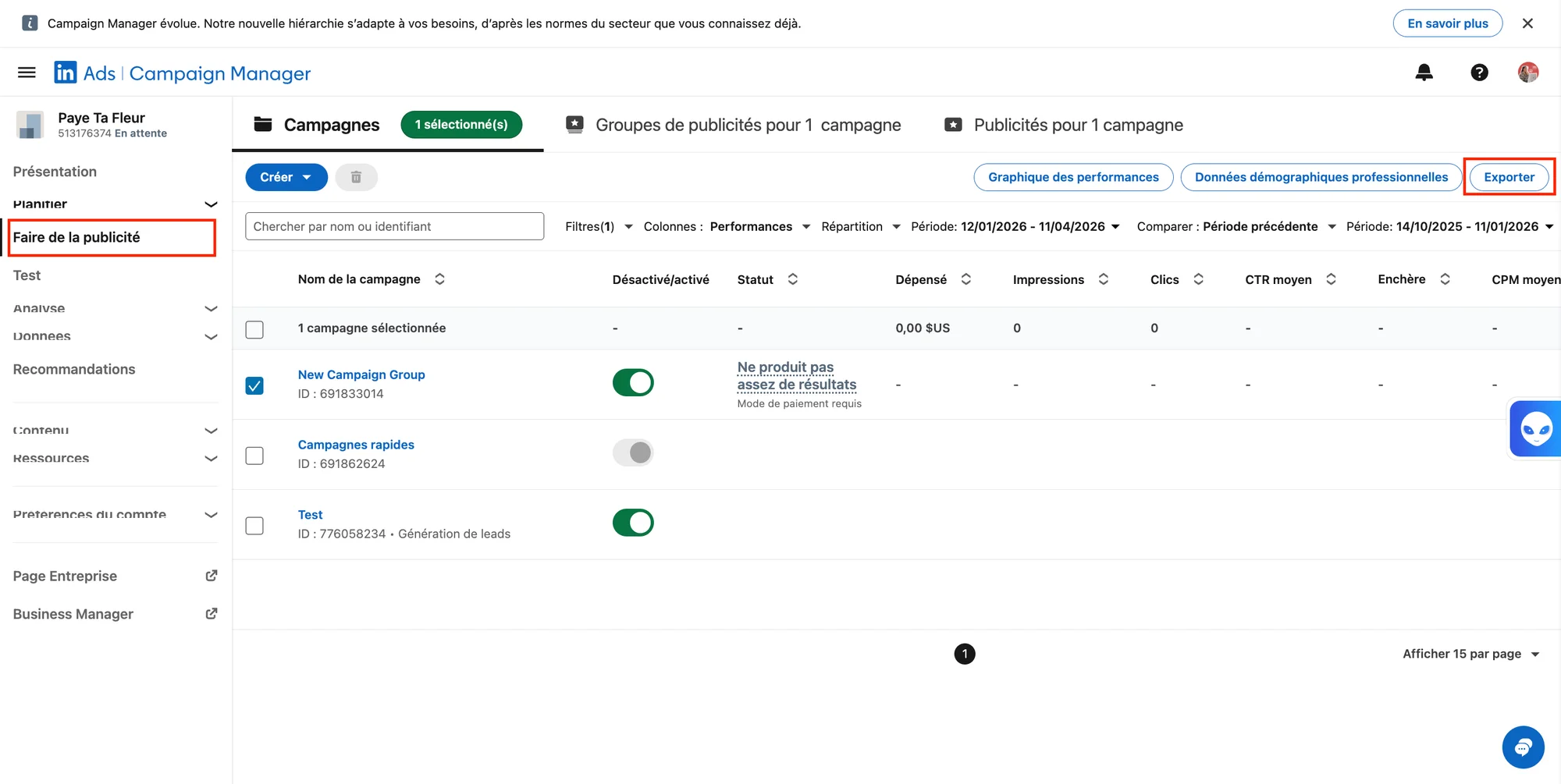The height and width of the screenshot is (784, 1561).
Task: Click the LinkedIn Ads logo
Action: point(65,73)
